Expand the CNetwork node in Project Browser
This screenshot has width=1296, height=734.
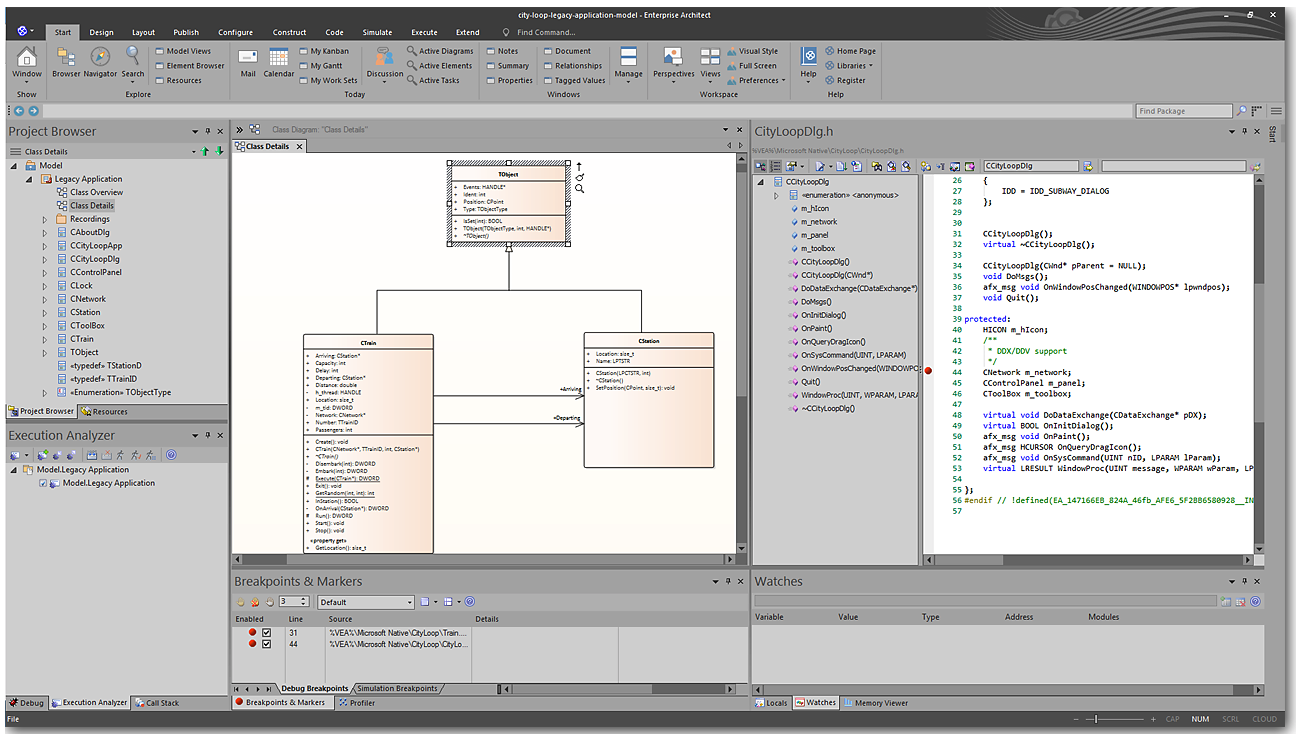tap(44, 299)
